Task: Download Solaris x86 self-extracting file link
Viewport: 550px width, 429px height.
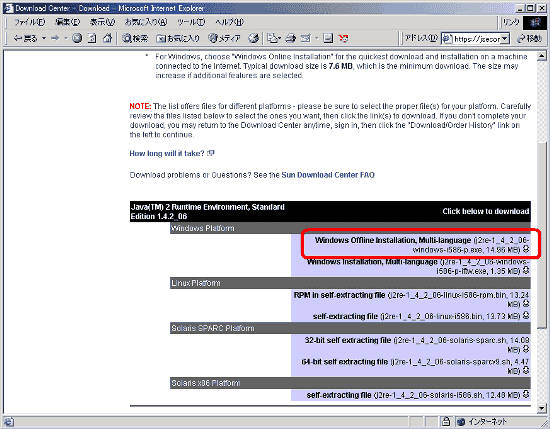Action: (x=339, y=395)
